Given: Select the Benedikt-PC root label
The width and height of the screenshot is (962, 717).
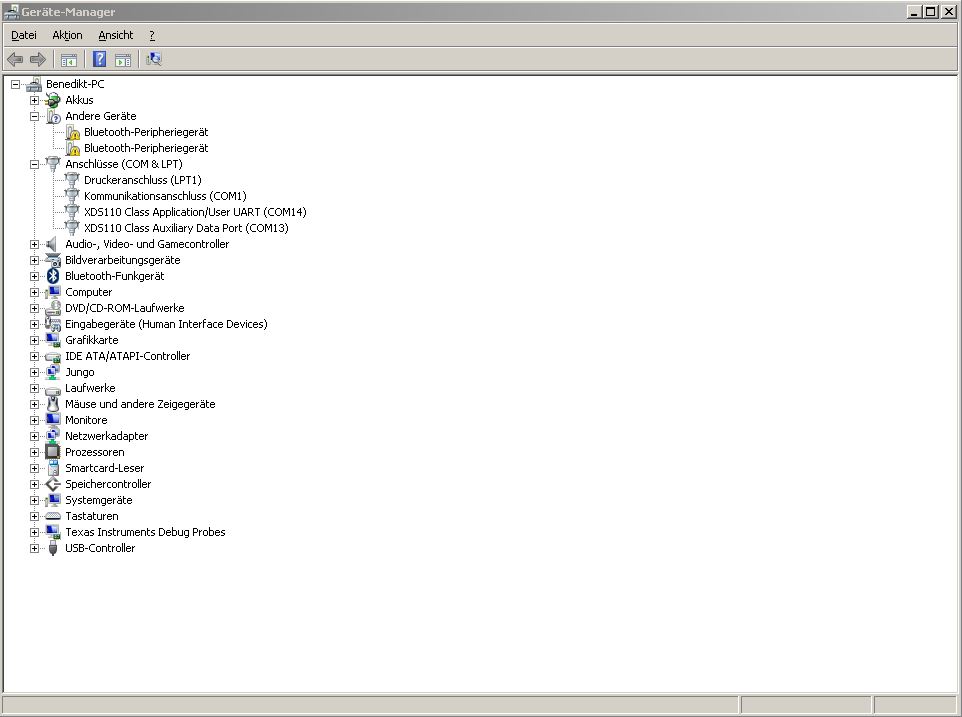Looking at the screenshot, I should coord(75,84).
